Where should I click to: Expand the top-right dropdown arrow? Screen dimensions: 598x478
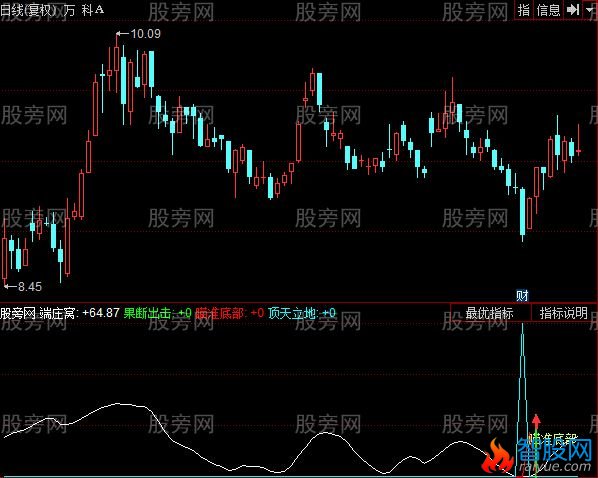point(590,10)
